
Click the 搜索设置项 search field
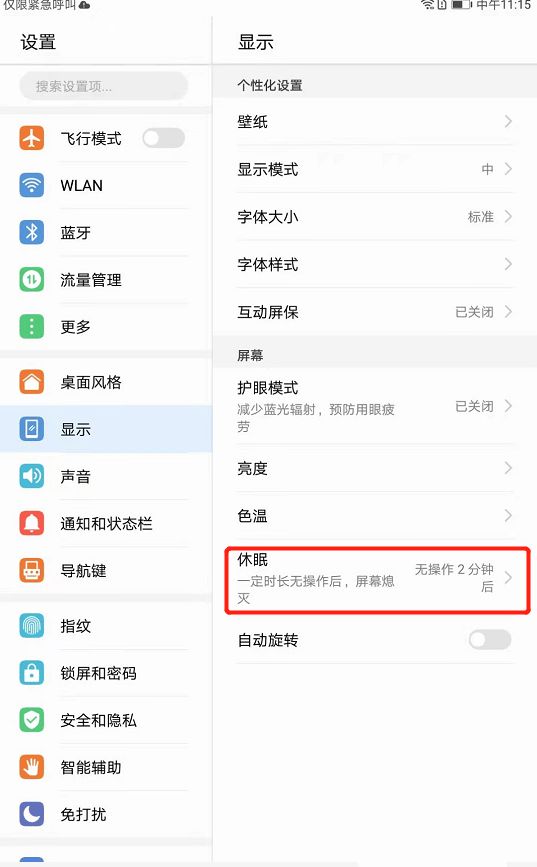[104, 86]
